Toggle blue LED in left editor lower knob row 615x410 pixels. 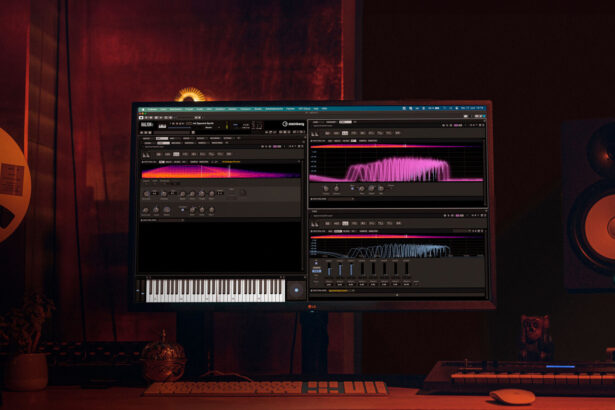(x=182, y=210)
